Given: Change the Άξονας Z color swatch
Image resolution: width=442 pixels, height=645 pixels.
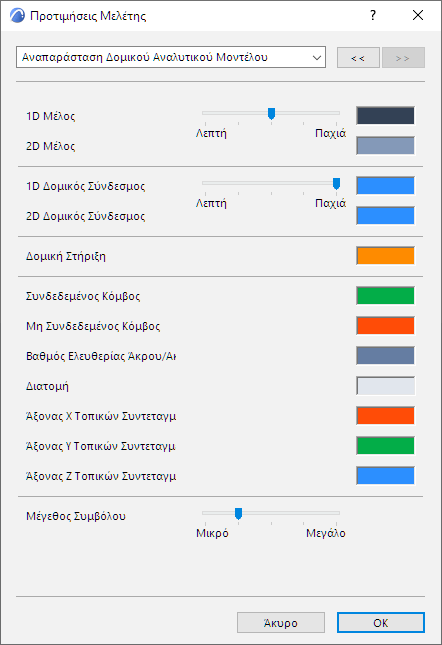Looking at the screenshot, I should click(x=385, y=476).
